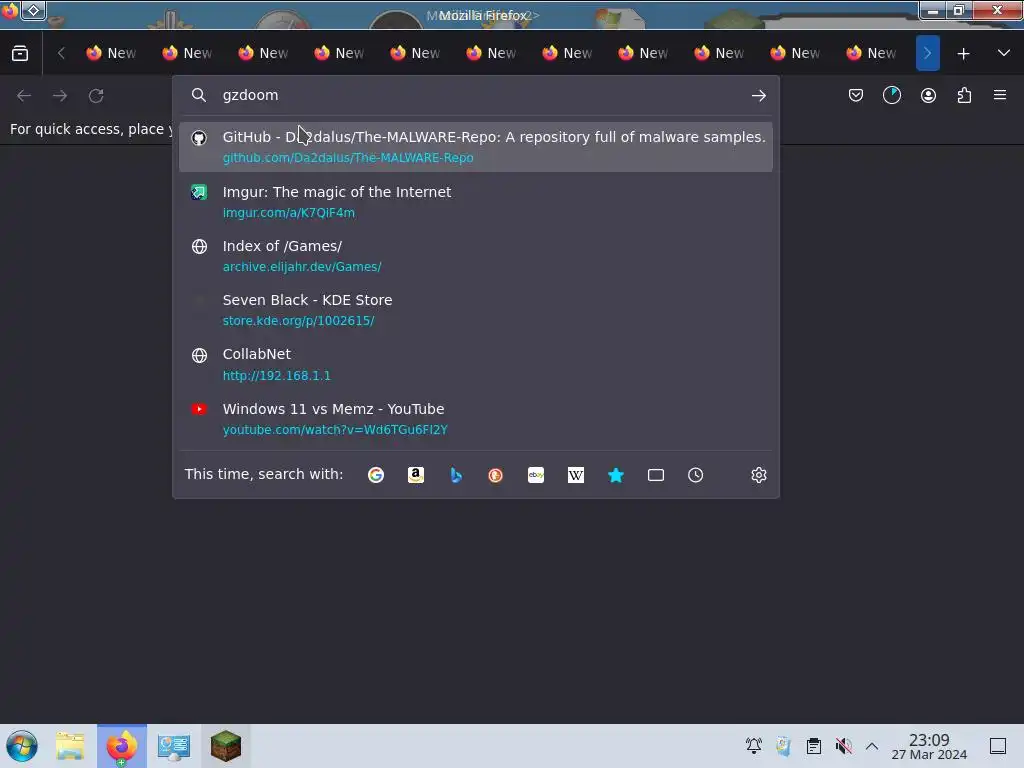Click the blue tab strip scroll-right chevron
Viewport: 1024px width, 768px height.
[927, 53]
